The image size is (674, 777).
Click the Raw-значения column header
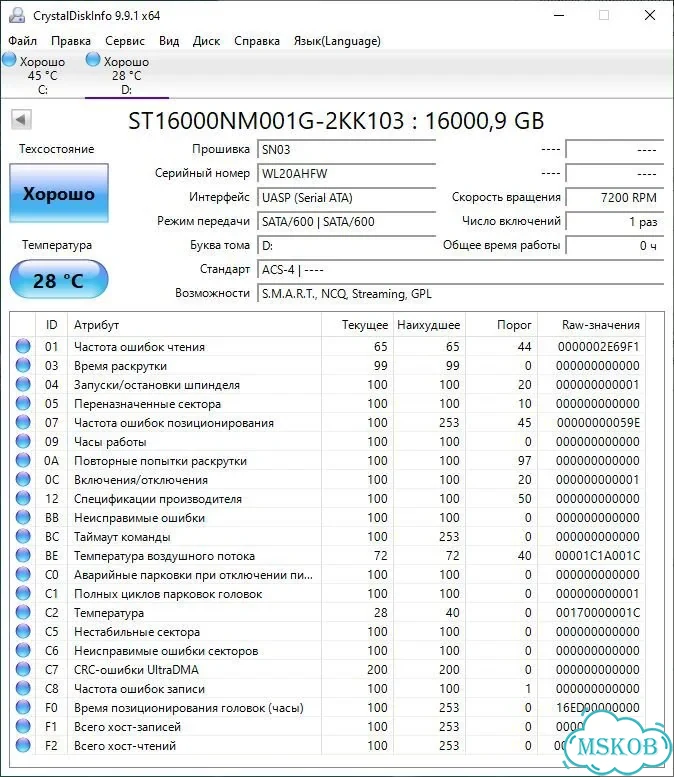click(x=592, y=325)
